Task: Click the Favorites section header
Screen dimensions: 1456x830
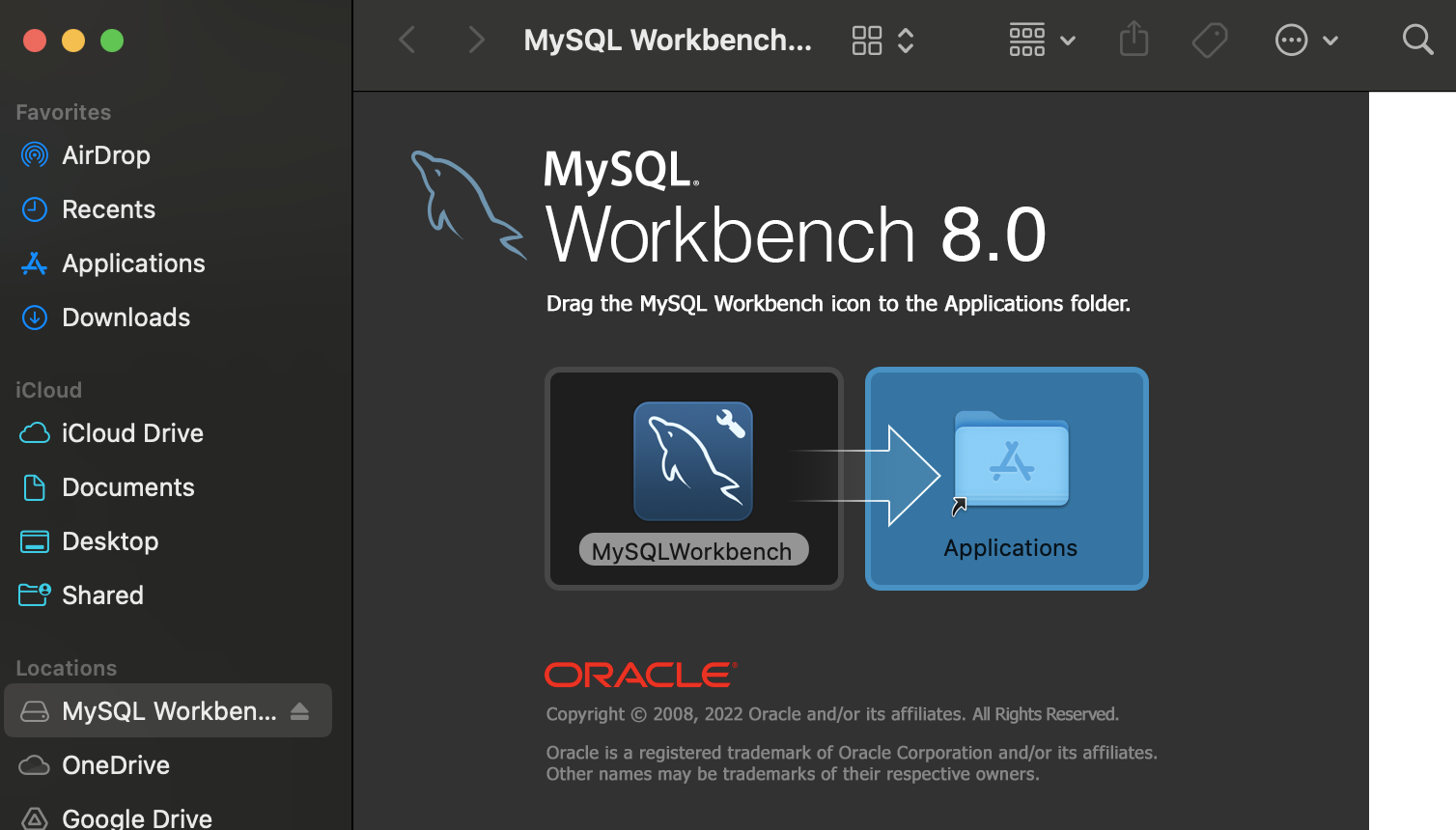Action: pos(63,112)
